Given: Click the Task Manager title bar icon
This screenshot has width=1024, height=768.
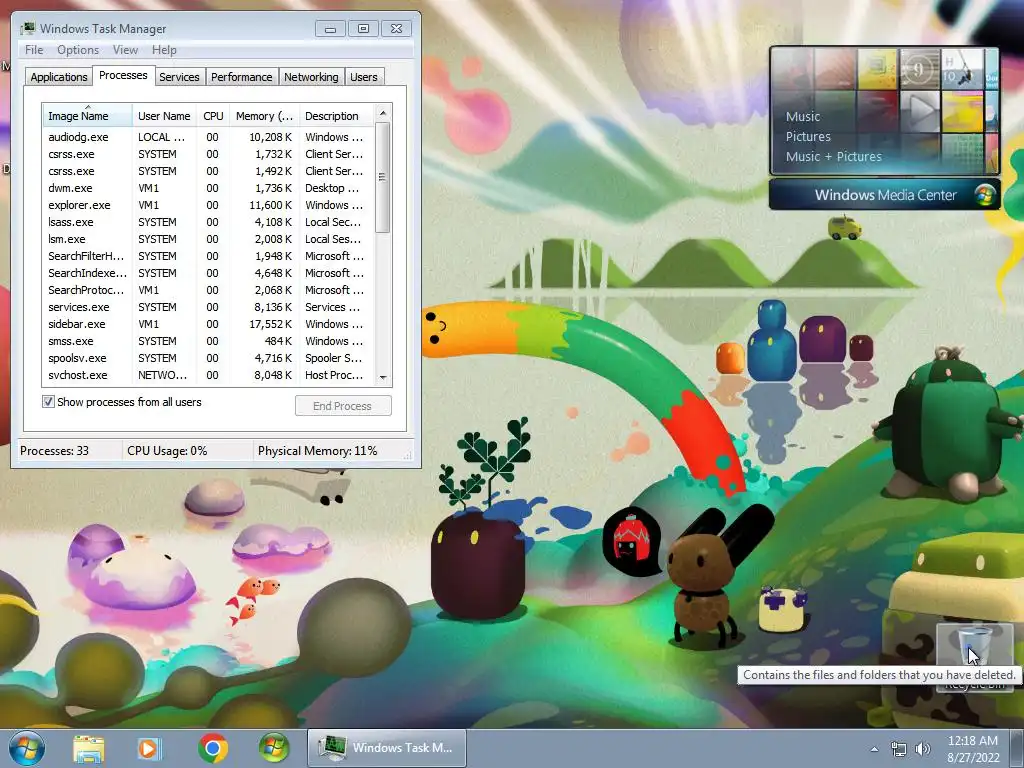Looking at the screenshot, I should [x=27, y=29].
